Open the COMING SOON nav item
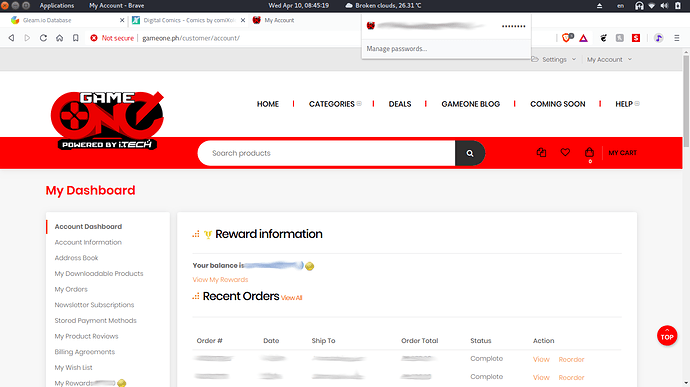Viewport: 690px width, 387px height. (x=558, y=104)
